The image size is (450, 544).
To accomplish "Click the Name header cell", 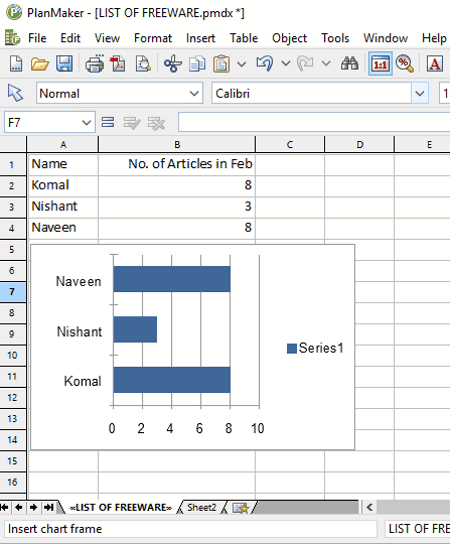I will coord(63,164).
